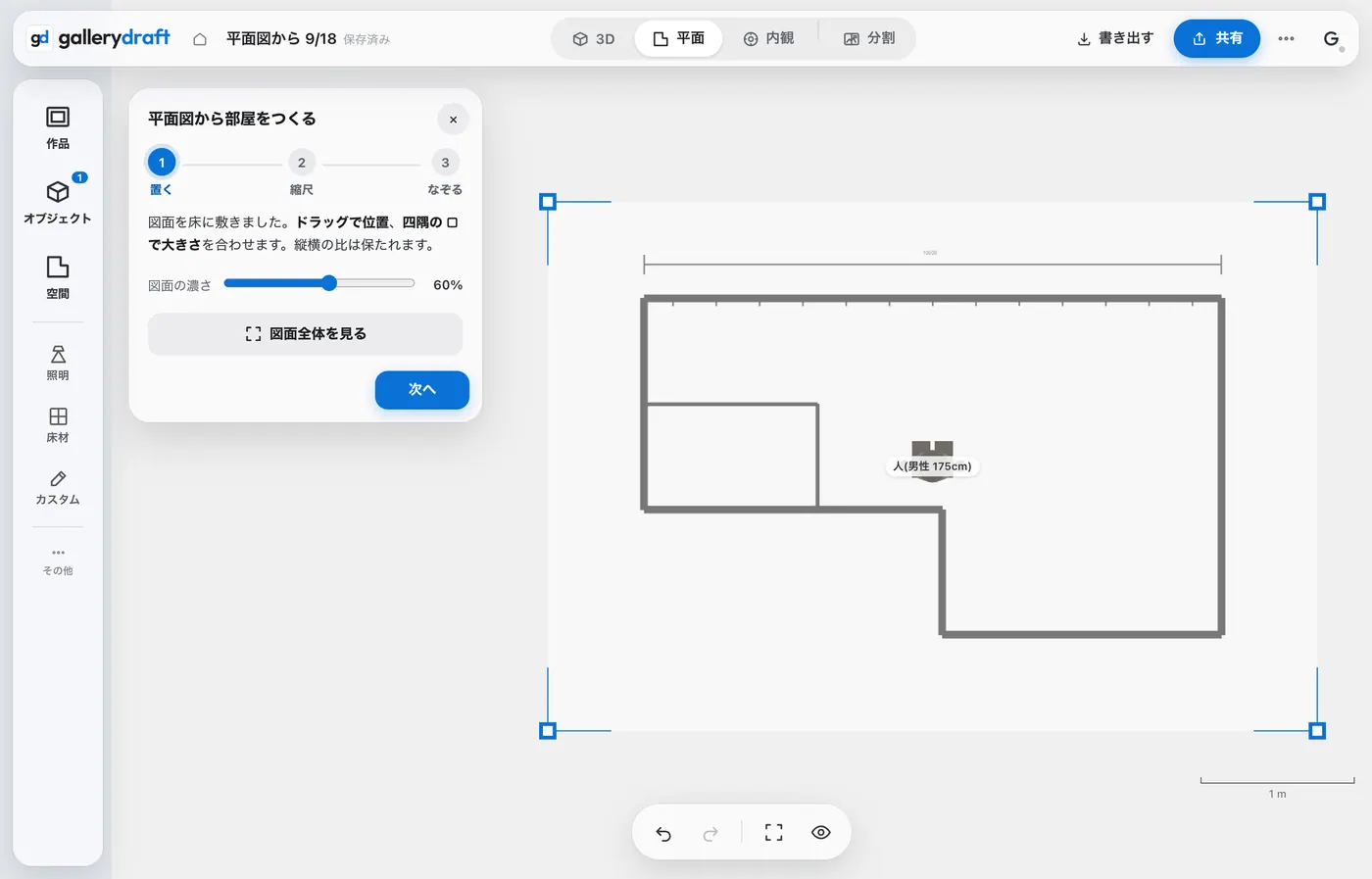Click the blue 共有 share button

(1217, 38)
